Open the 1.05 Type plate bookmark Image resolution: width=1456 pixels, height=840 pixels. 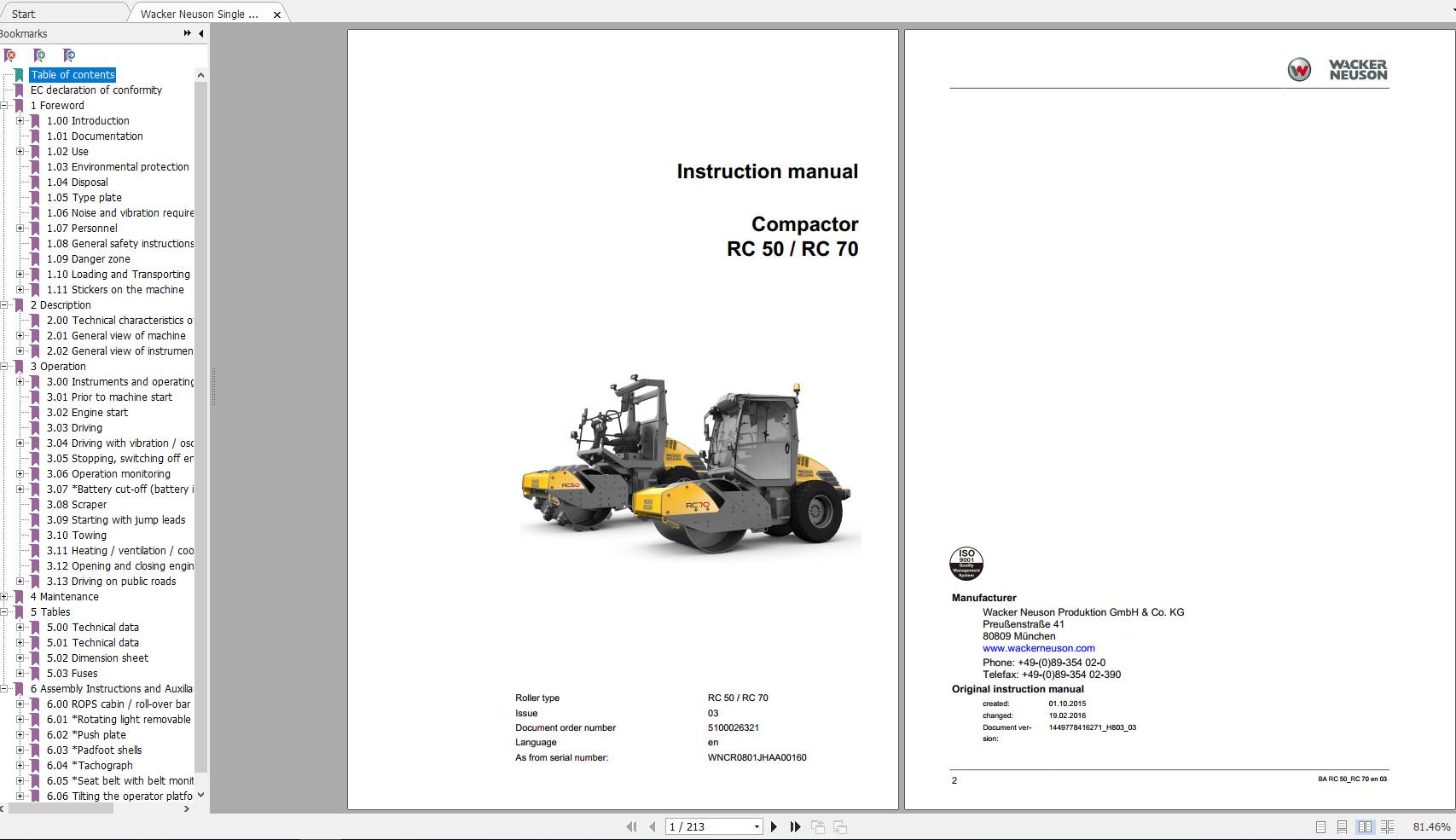pyautogui.click(x=84, y=198)
